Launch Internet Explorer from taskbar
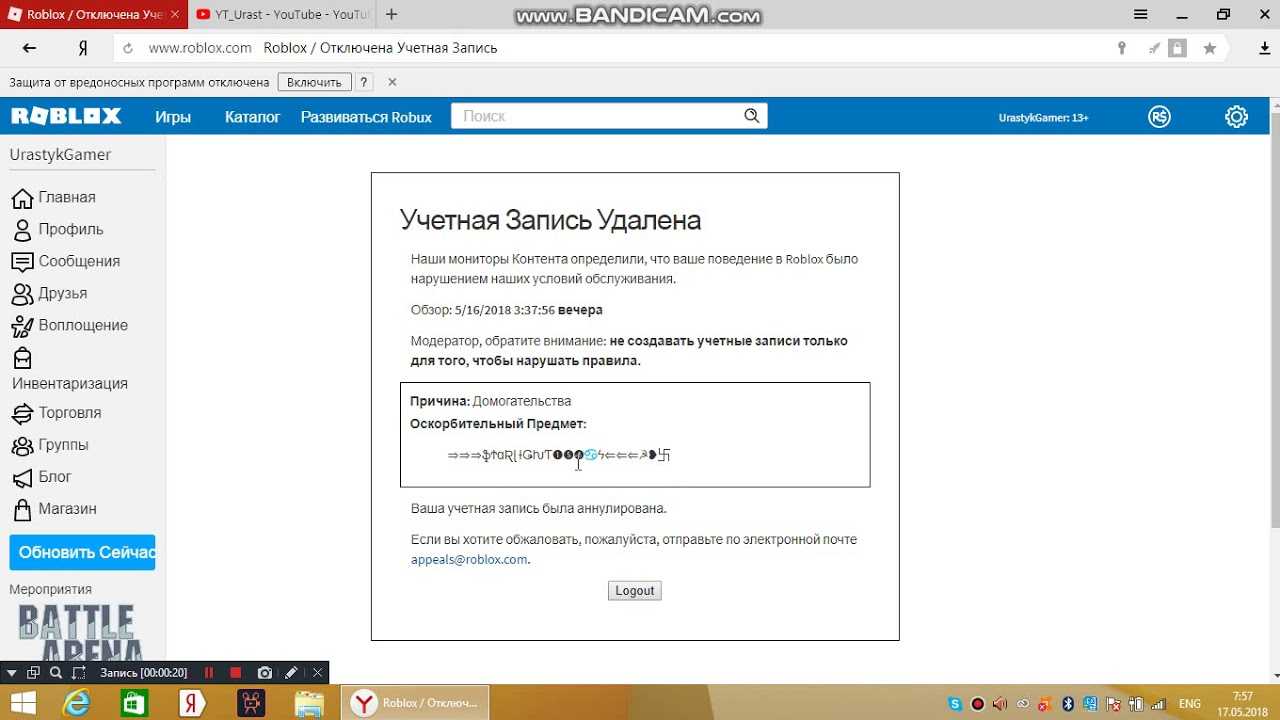 coord(76,703)
